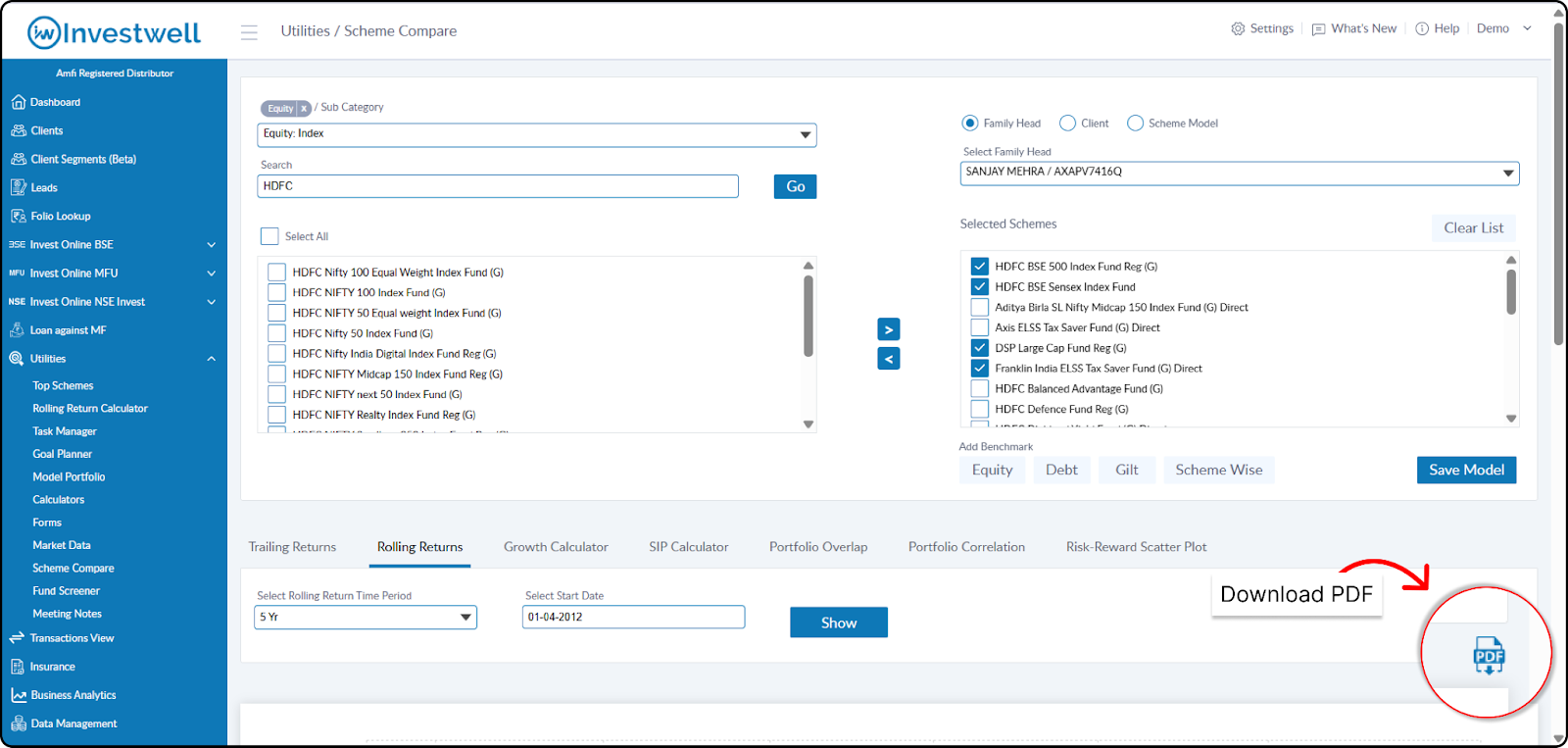The width and height of the screenshot is (1568, 748).
Task: Expand Invest Online BSE menu
Action: [212, 245]
